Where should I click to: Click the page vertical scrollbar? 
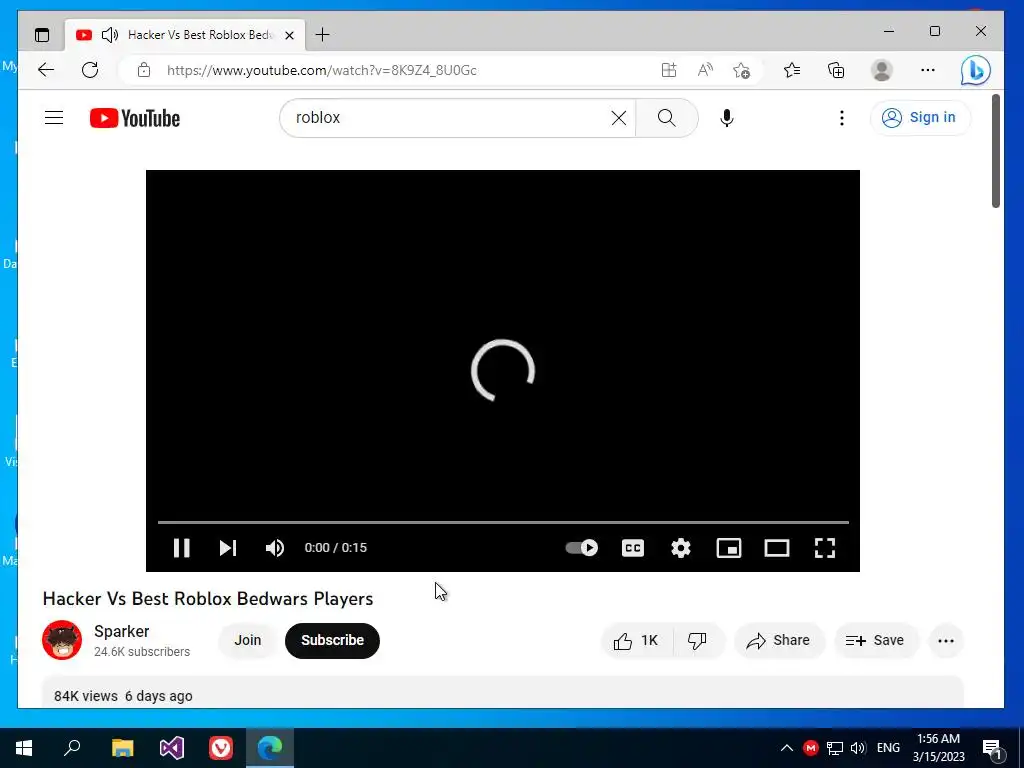click(x=996, y=151)
